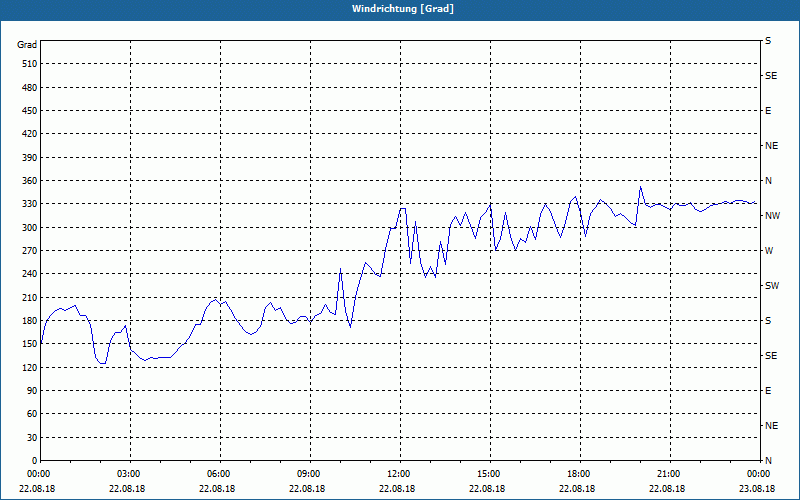Select the 480 value on degree axis

[x=30, y=87]
